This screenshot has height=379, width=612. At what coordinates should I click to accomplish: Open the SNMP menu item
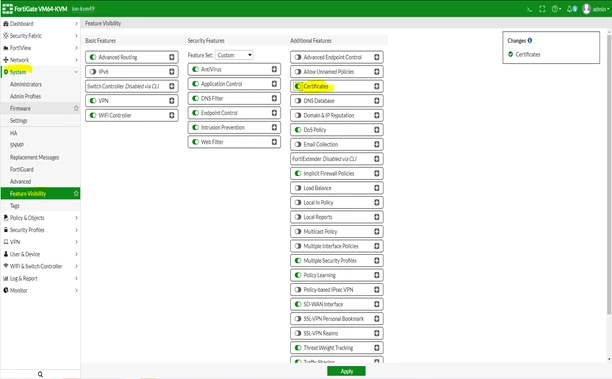pos(17,145)
